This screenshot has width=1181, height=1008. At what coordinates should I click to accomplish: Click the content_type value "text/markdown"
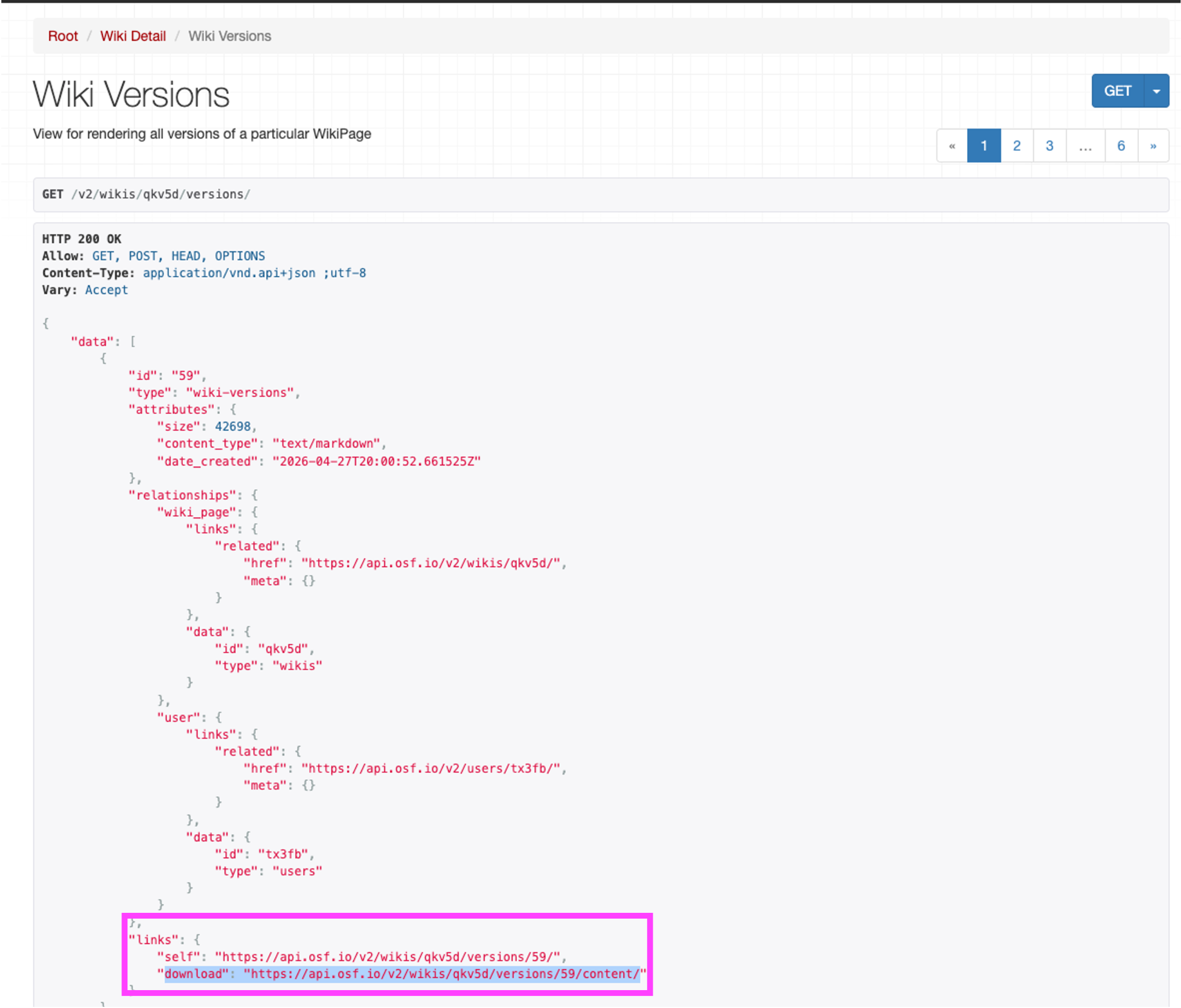pos(326,443)
